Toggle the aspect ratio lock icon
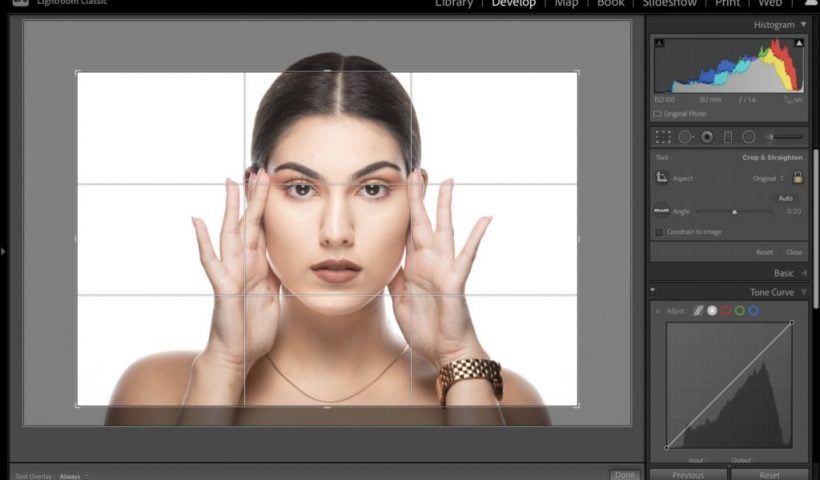This screenshot has height=480, width=820. (x=797, y=178)
